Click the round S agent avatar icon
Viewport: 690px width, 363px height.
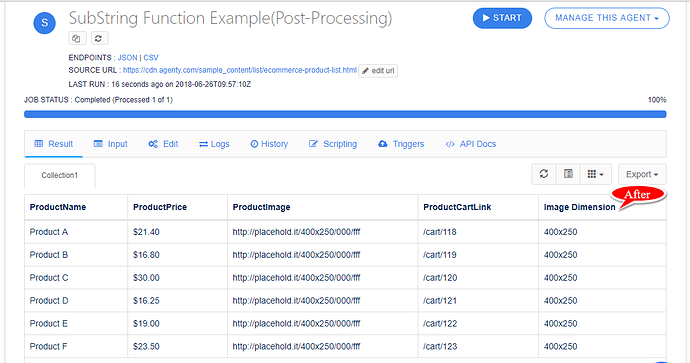coord(44,23)
